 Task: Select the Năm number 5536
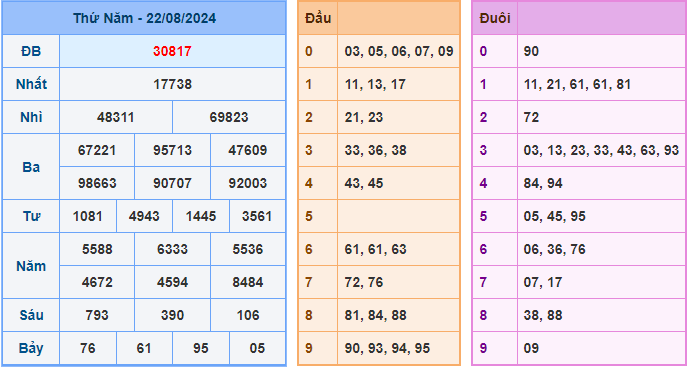[248, 249]
